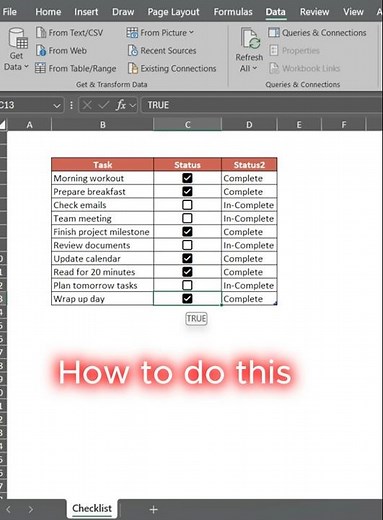Uncheck Prepare breakfast status checkbox
383x520 pixels.
(187, 191)
